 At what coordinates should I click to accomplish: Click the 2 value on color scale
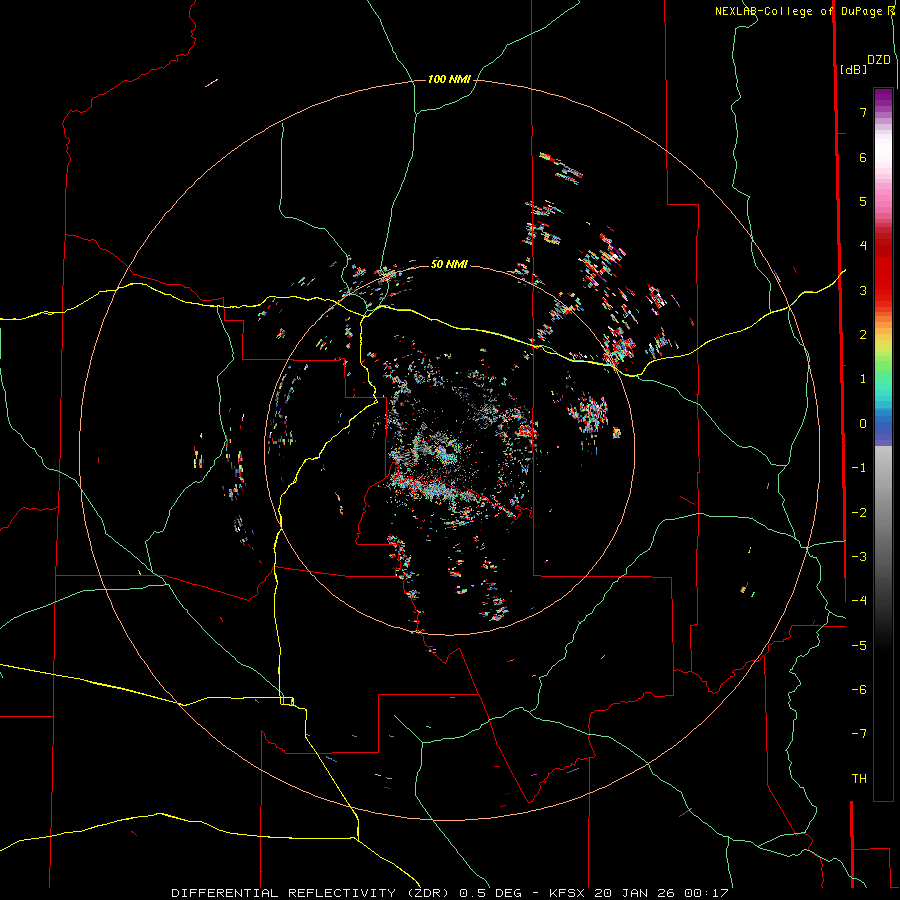pos(863,335)
